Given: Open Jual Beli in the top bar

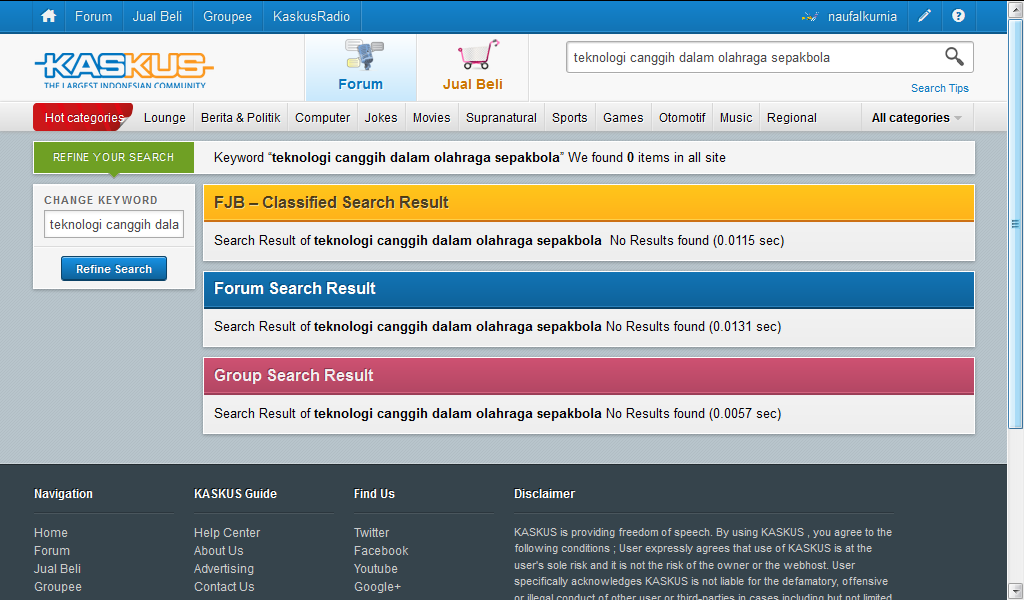Looking at the screenshot, I should (x=157, y=16).
